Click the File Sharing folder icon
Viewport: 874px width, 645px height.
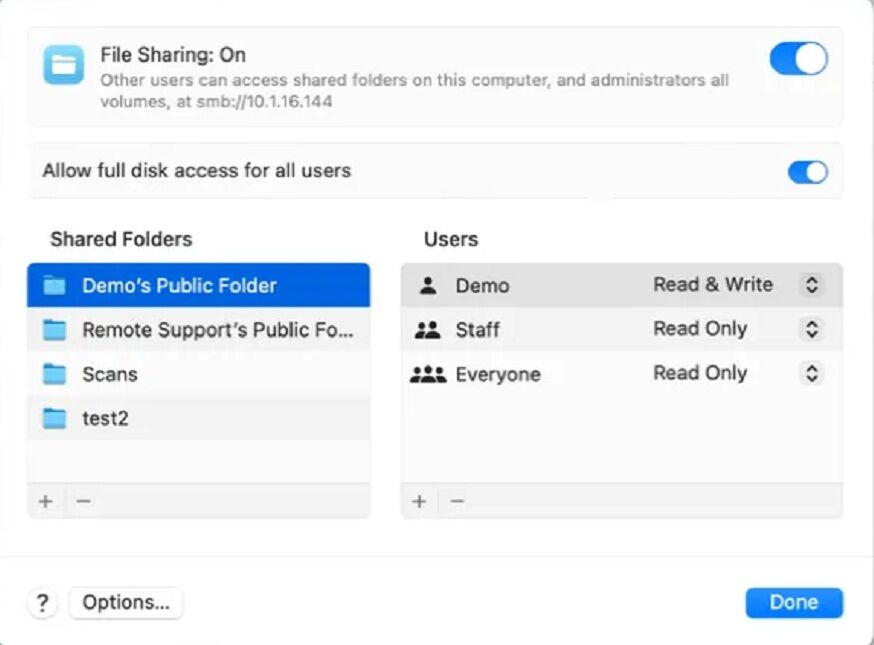click(x=64, y=65)
